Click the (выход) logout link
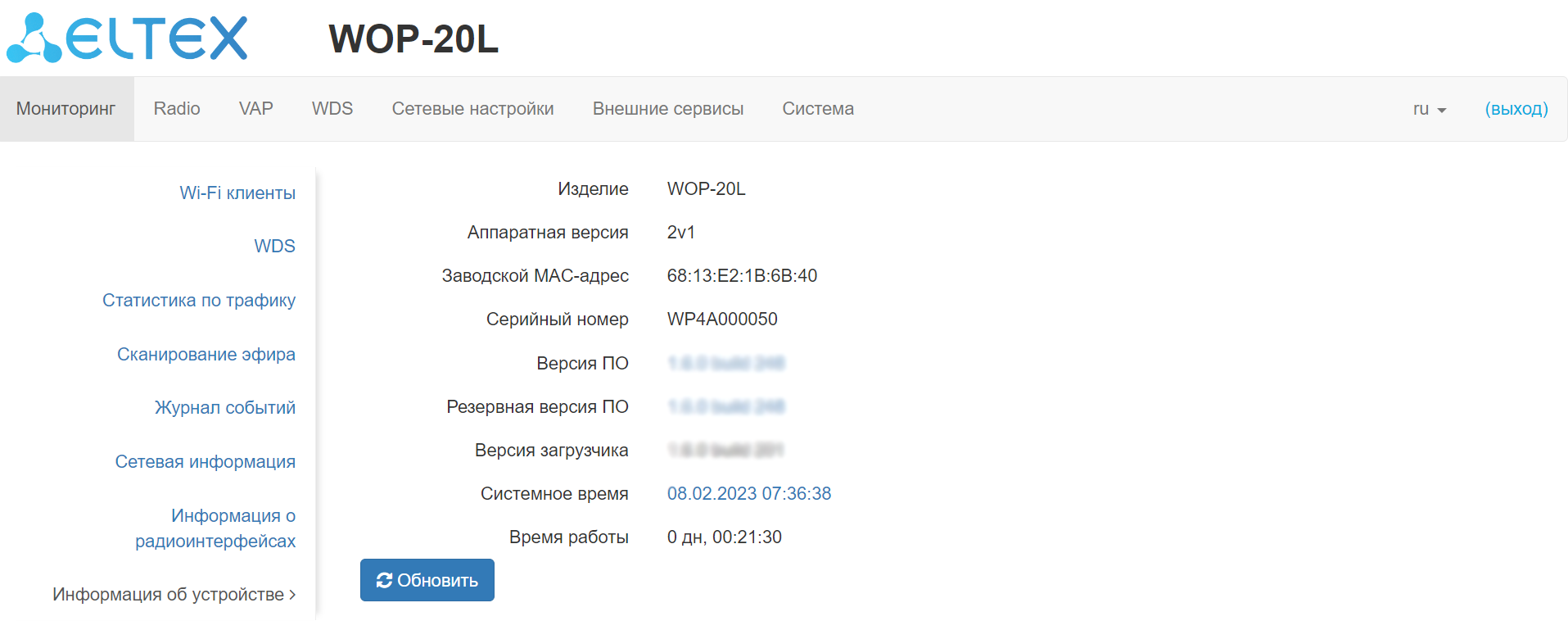 tap(1516, 109)
